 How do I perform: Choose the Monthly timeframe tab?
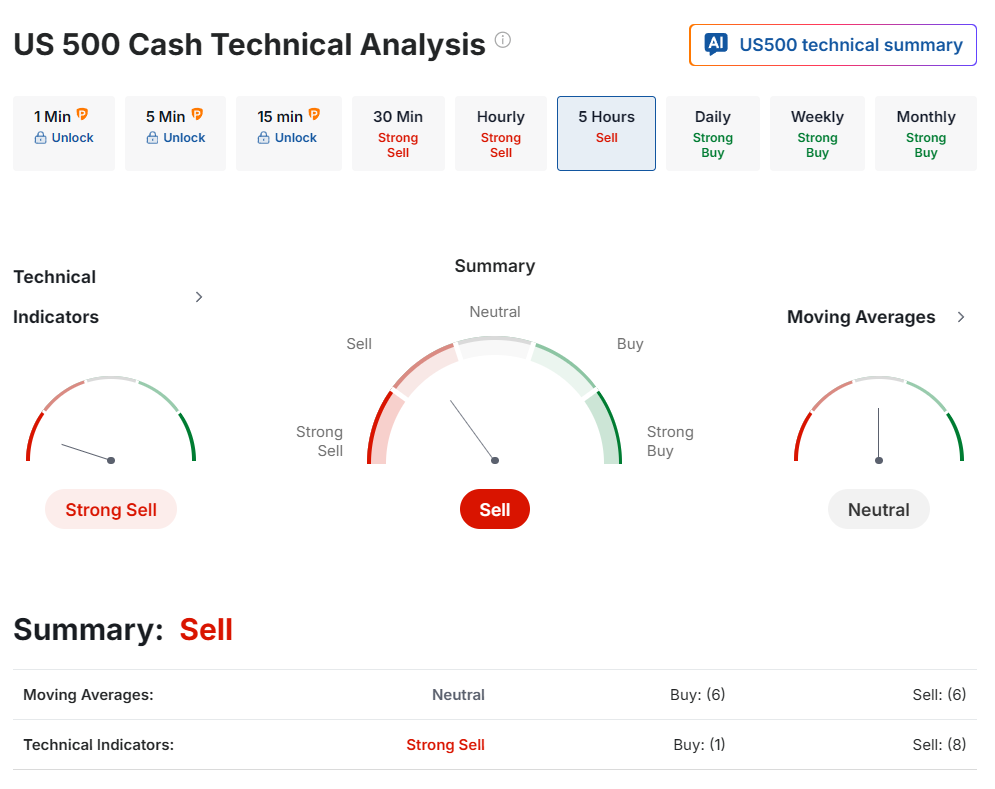pyautogui.click(x=926, y=133)
